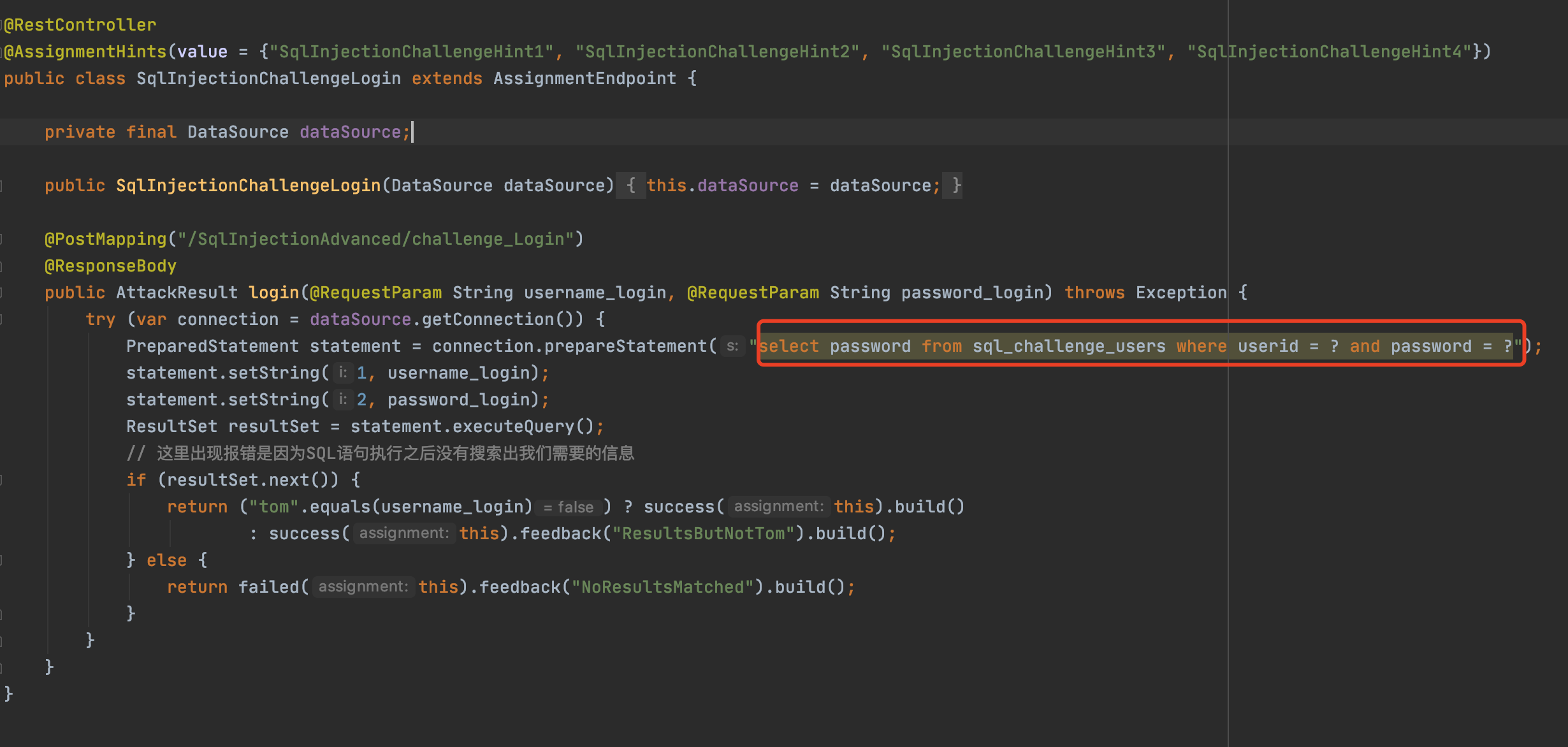The image size is (1568, 747).
Task: Click the 'i:' hint before index 2
Action: [x=343, y=400]
